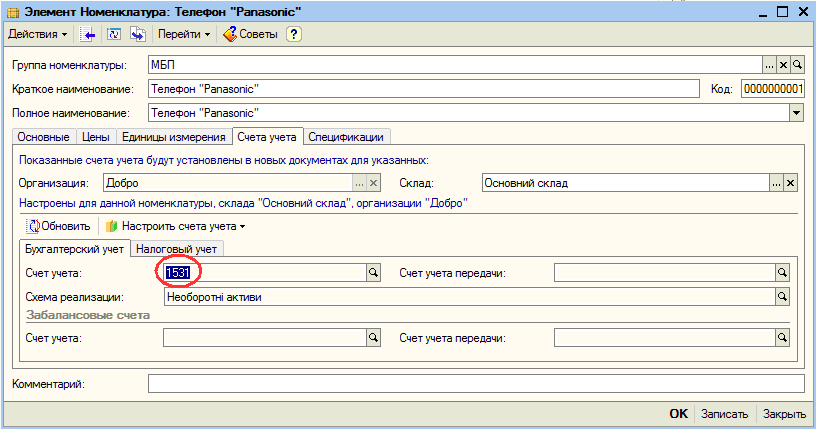816x429 pixels.
Task: Open search for balance-sheet Счет учета 1531
Action: click(x=373, y=272)
